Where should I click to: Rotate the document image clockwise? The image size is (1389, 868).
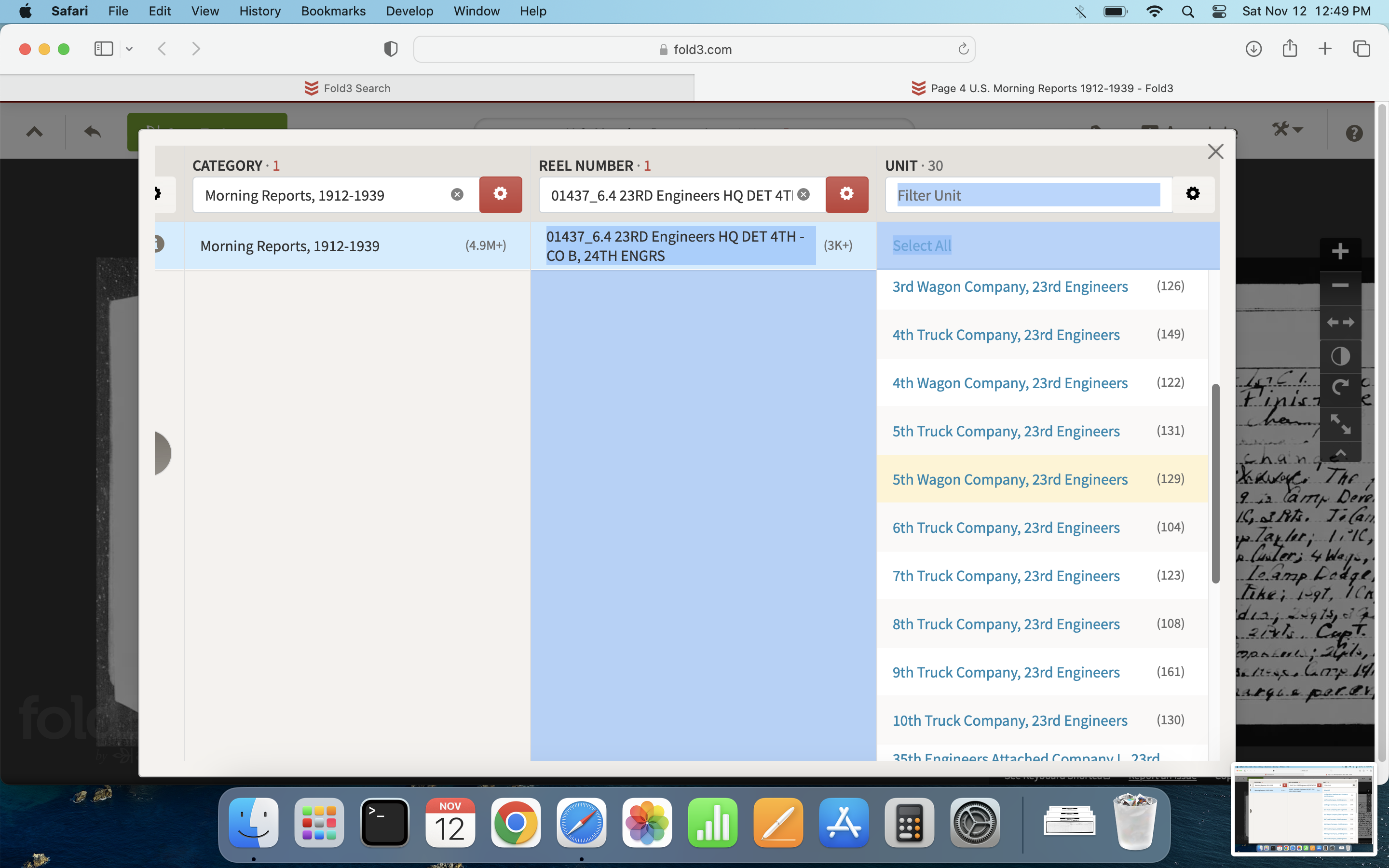tap(1340, 389)
